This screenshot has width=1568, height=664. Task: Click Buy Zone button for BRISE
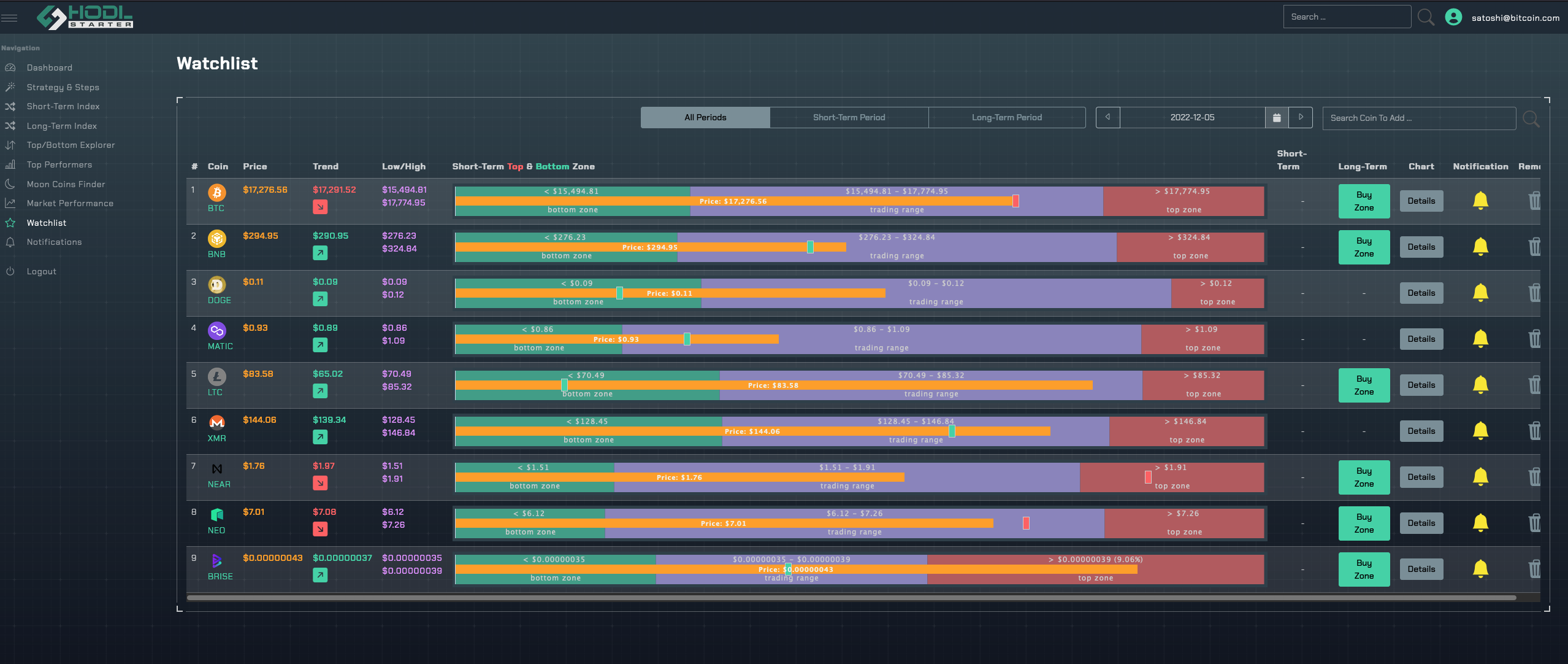point(1364,569)
